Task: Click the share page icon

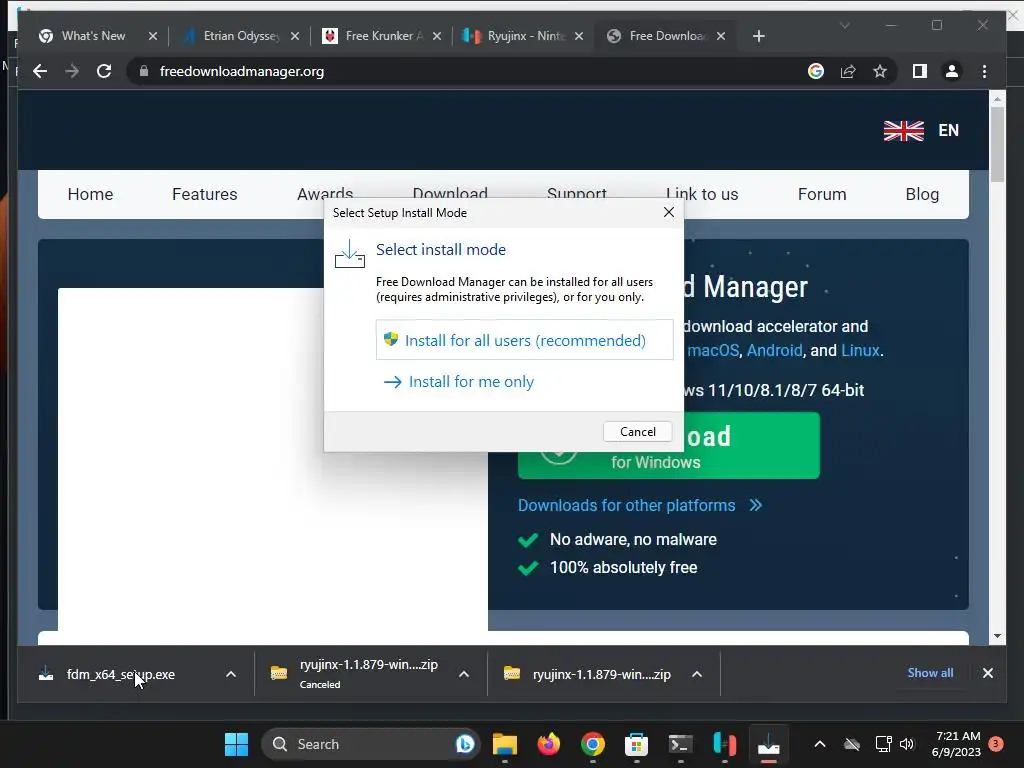Action: (x=848, y=71)
